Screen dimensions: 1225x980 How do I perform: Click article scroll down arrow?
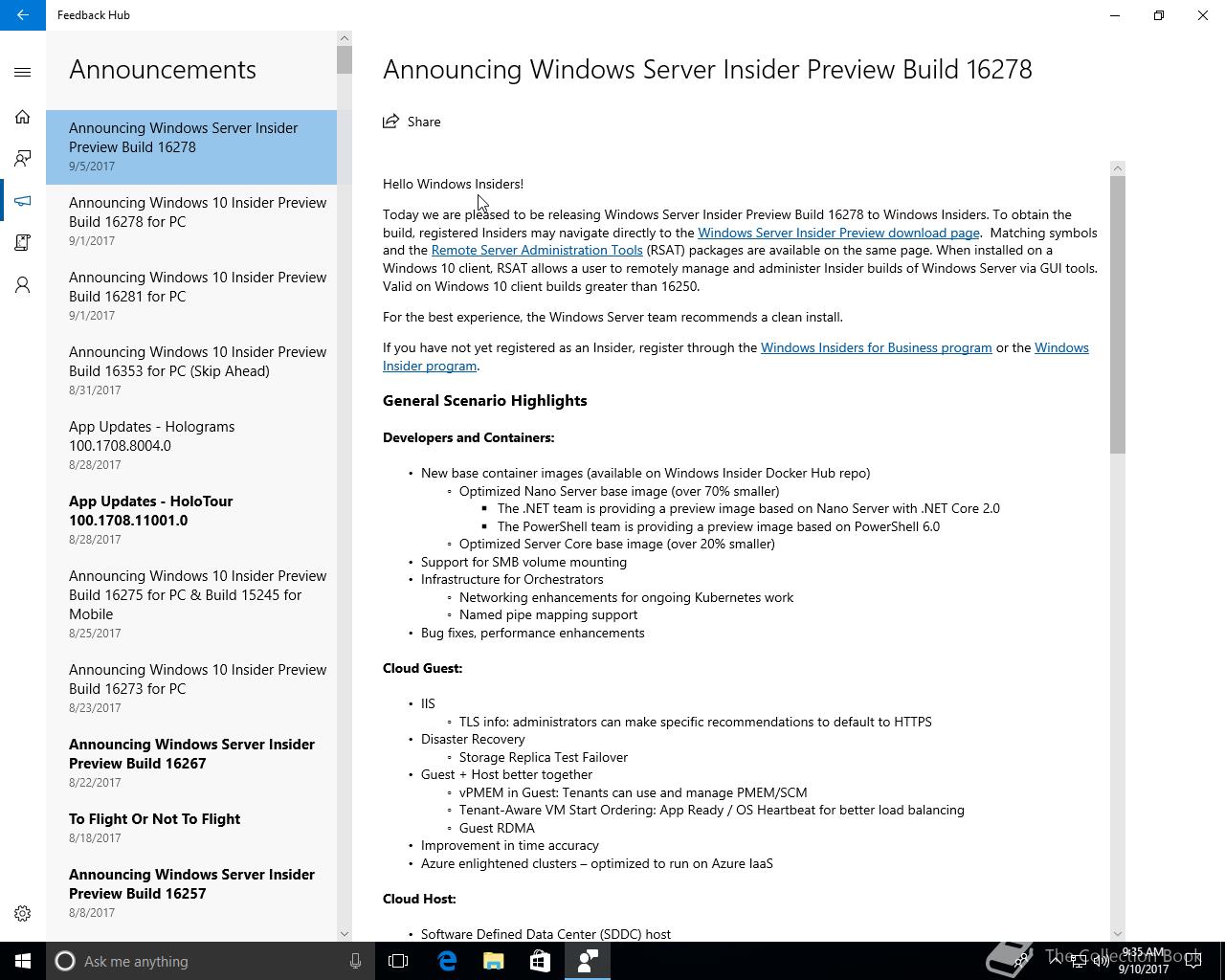pyautogui.click(x=1118, y=934)
